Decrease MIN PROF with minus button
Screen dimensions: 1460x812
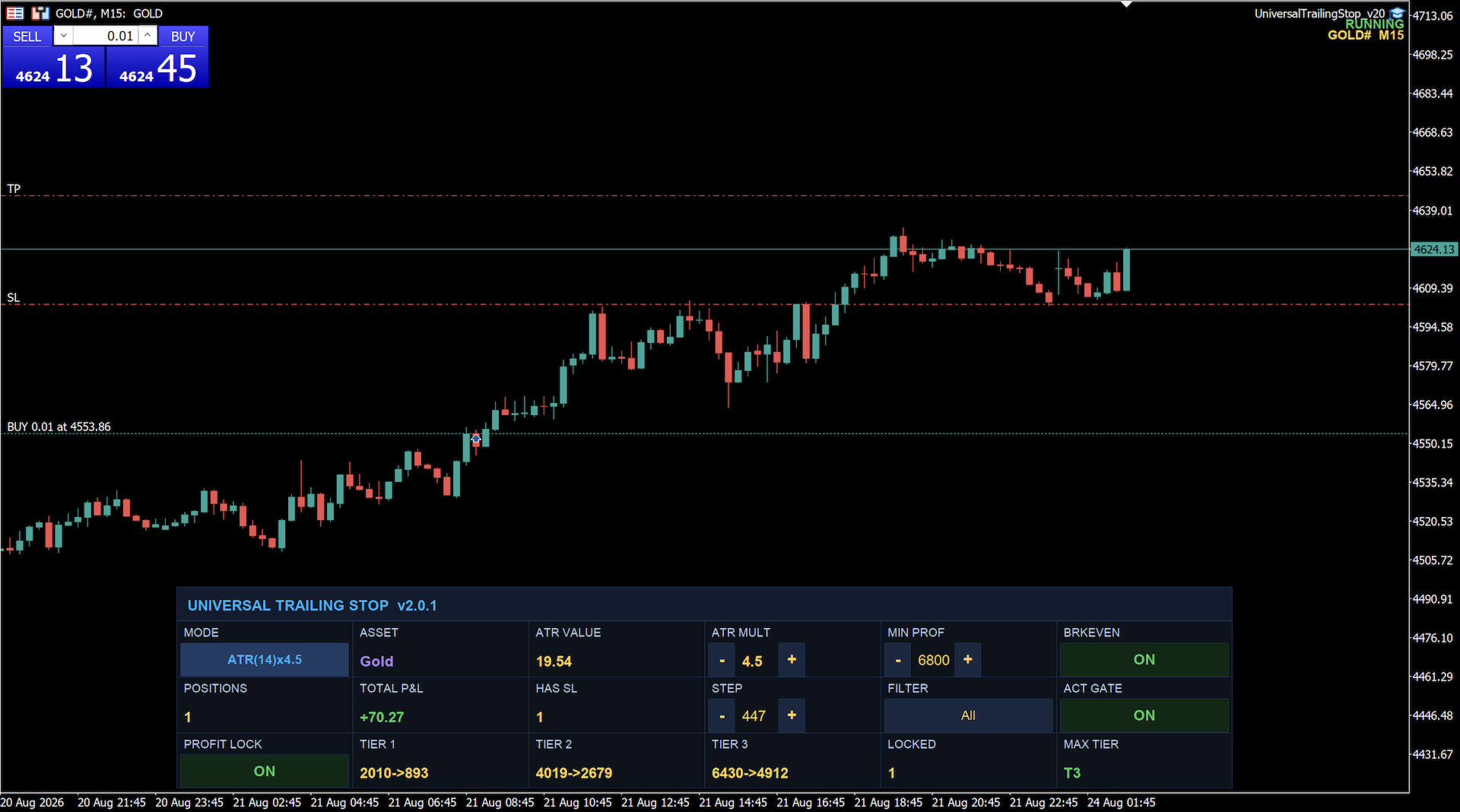898,660
